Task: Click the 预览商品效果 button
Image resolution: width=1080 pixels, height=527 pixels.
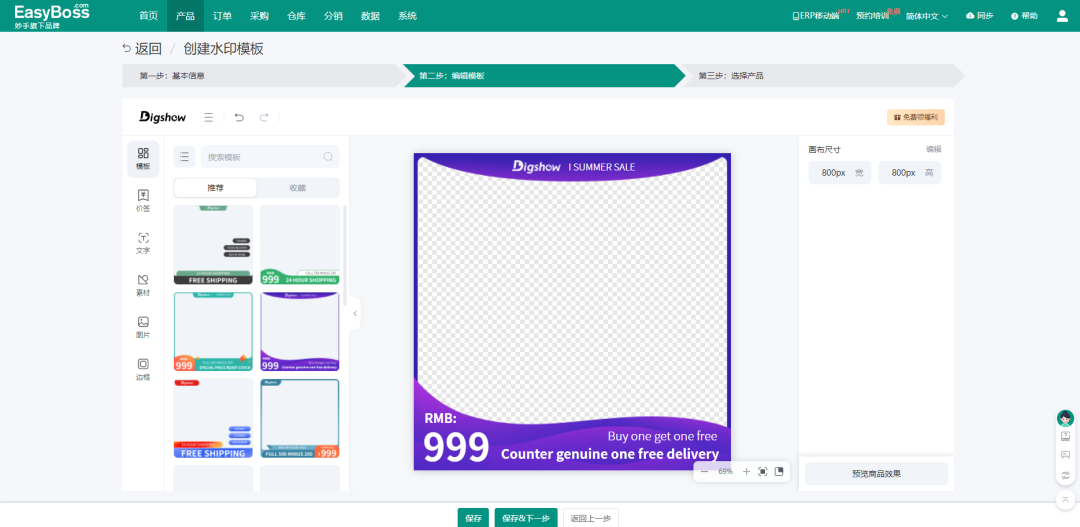Action: click(876, 473)
